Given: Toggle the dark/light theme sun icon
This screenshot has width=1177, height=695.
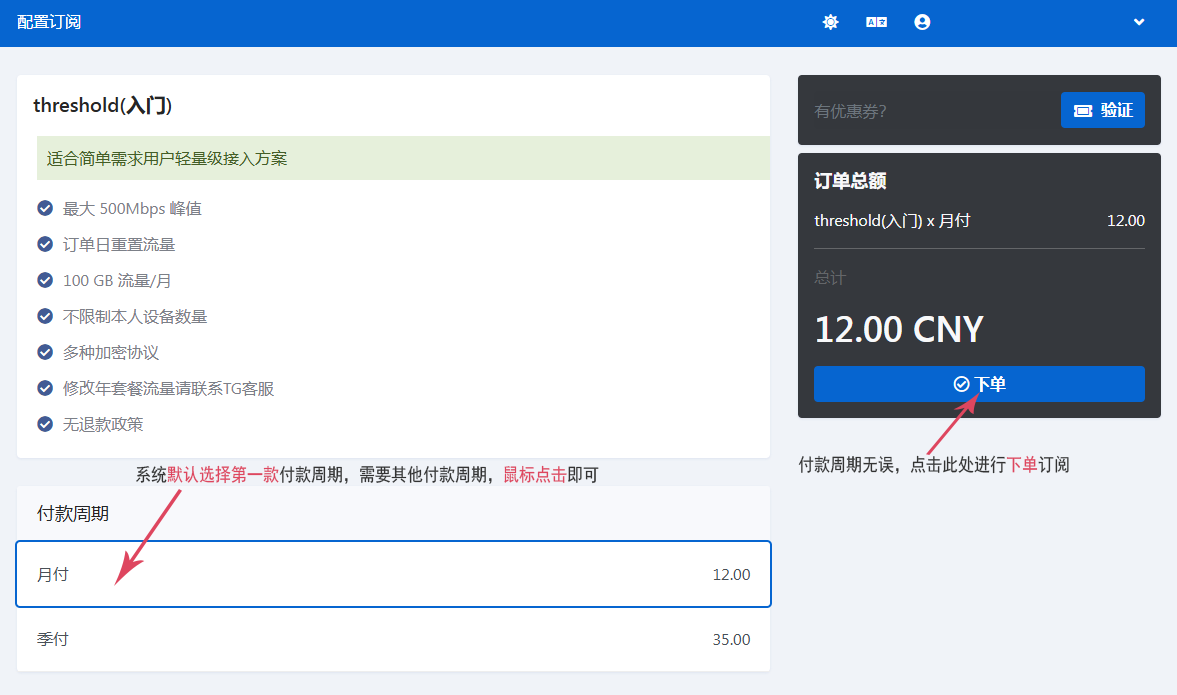Looking at the screenshot, I should pyautogui.click(x=830, y=22).
